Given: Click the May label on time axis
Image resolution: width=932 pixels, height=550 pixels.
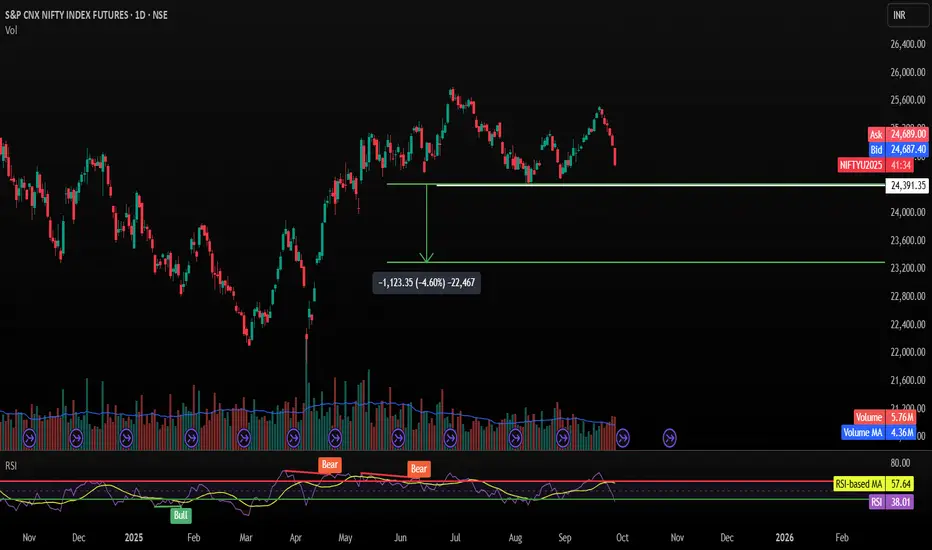Looking at the screenshot, I should pyautogui.click(x=345, y=538).
